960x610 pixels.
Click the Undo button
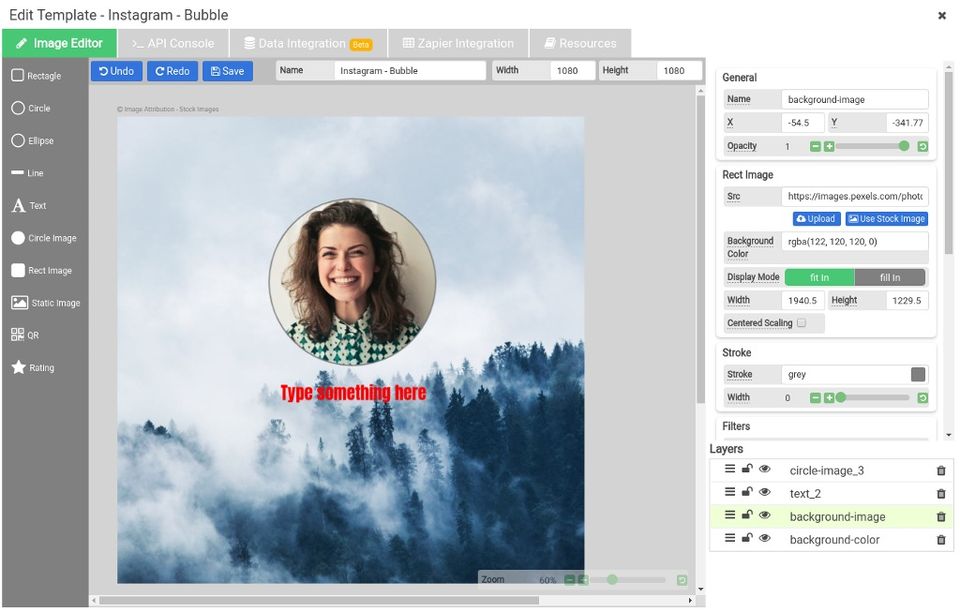(x=116, y=71)
